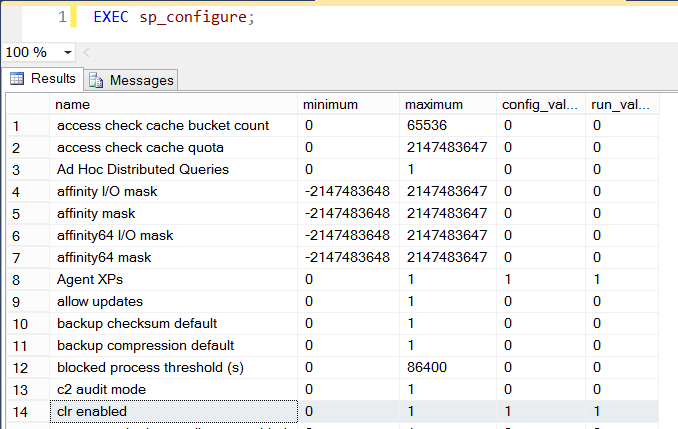
Task: Select row 8 via its row header
Action: click(25, 279)
